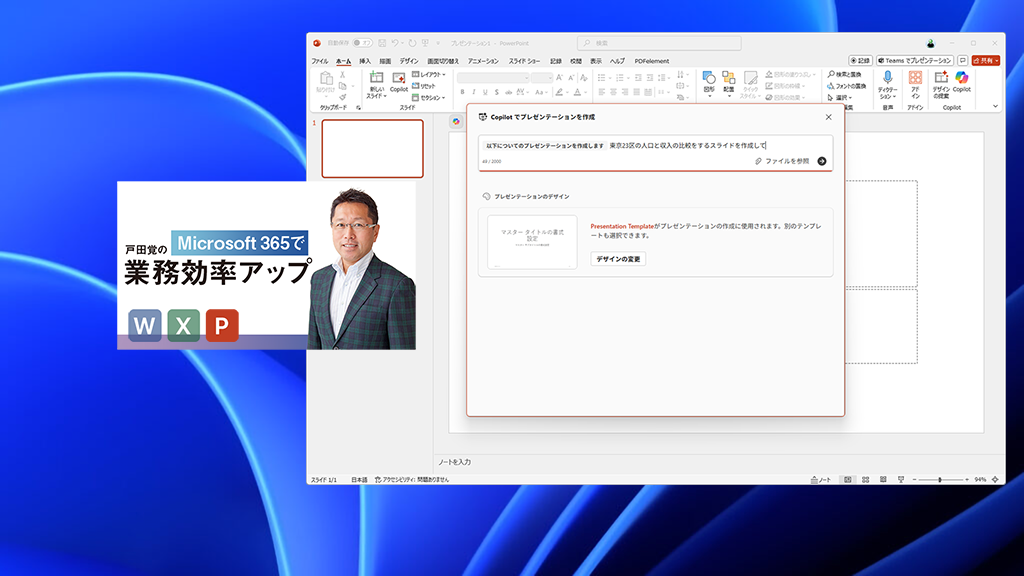Open the Select (選択) dropdown

pyautogui.click(x=840, y=98)
